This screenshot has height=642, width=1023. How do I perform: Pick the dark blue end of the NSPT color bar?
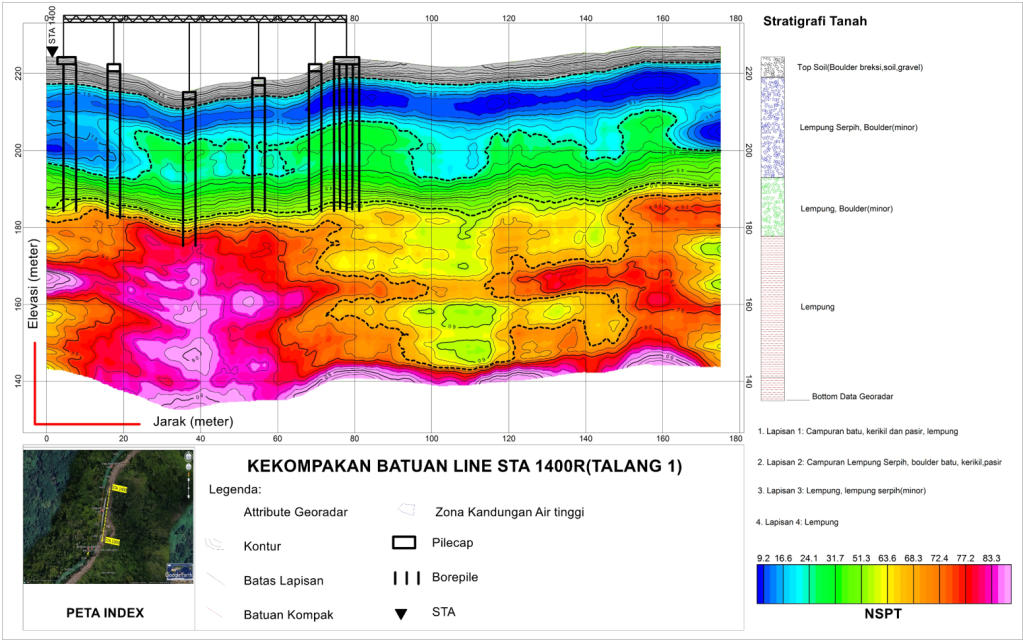[764, 585]
